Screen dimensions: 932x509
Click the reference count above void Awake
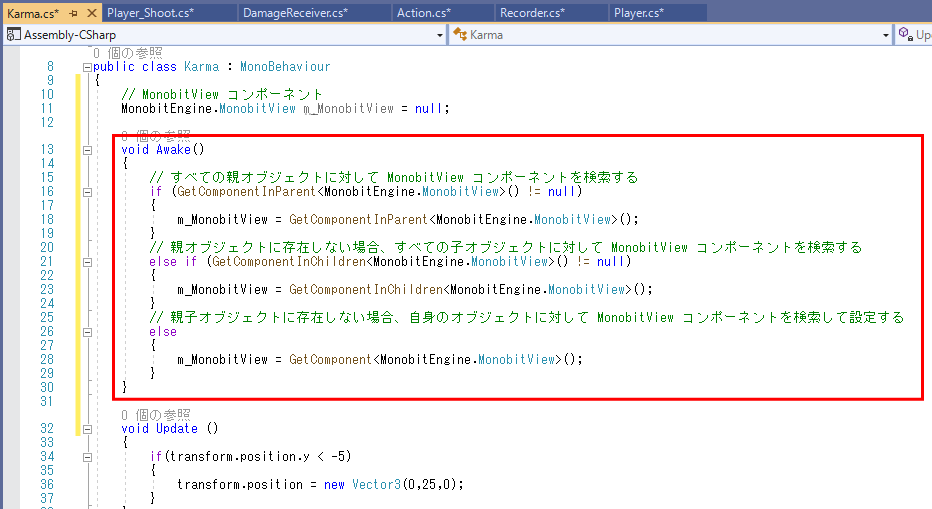click(x=156, y=136)
